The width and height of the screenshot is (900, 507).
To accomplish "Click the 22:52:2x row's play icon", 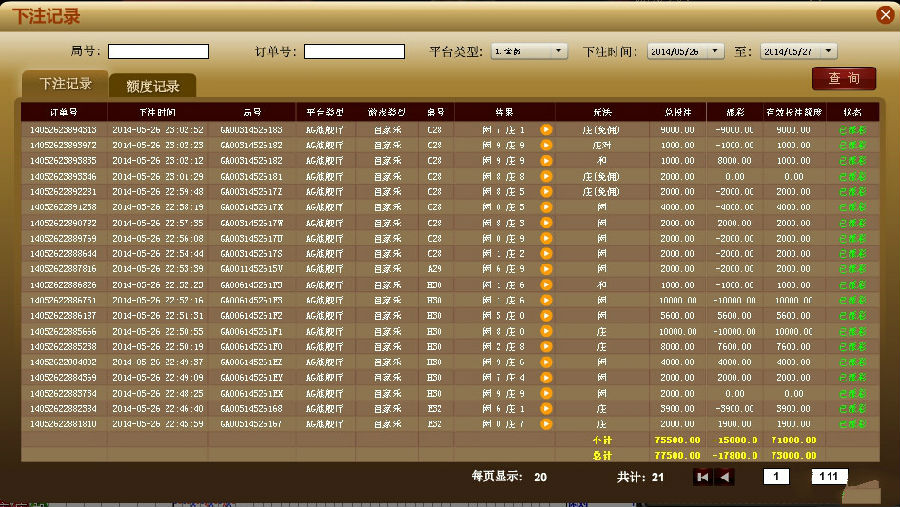I will pos(546,285).
